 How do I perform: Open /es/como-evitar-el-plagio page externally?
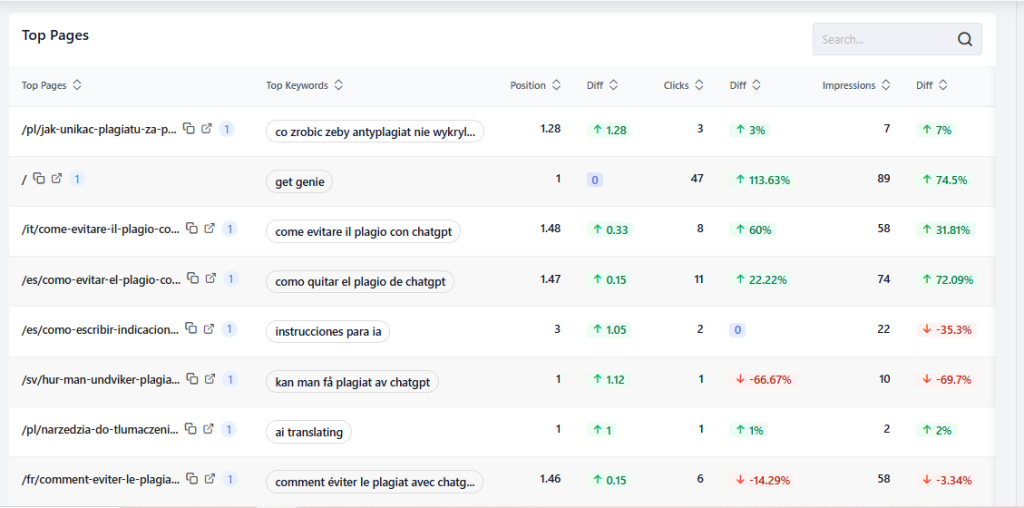tap(210, 278)
